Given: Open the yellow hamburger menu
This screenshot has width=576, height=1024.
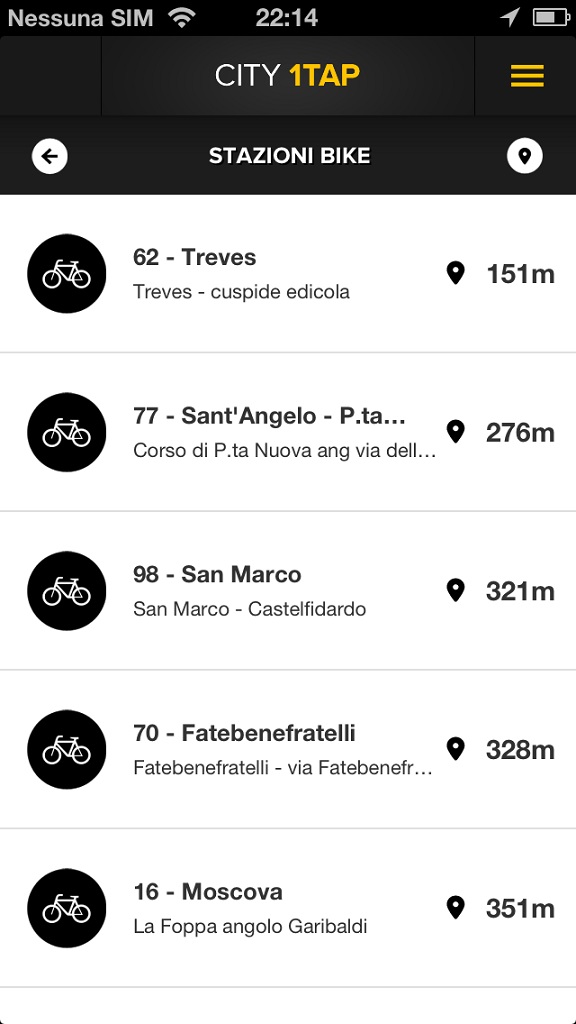Looking at the screenshot, I should (x=527, y=76).
